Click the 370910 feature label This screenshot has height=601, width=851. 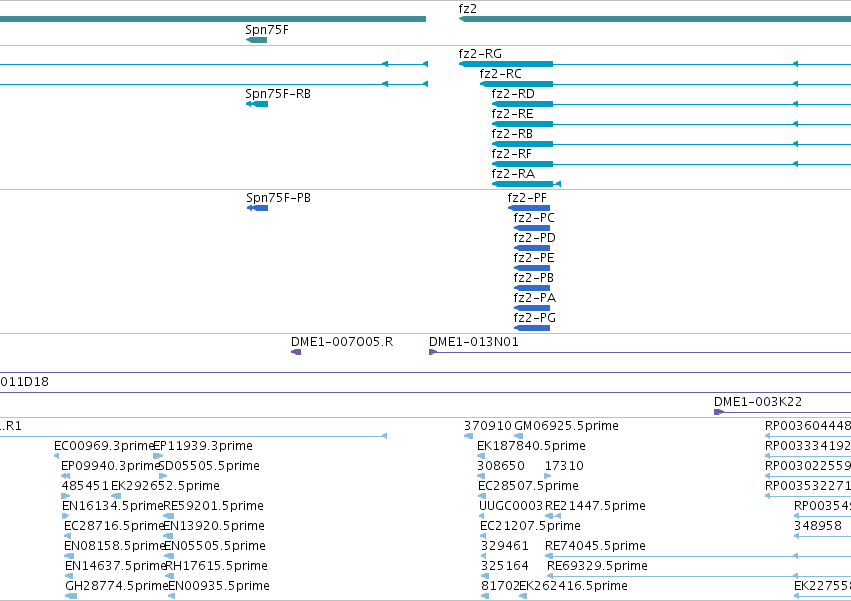(488, 426)
